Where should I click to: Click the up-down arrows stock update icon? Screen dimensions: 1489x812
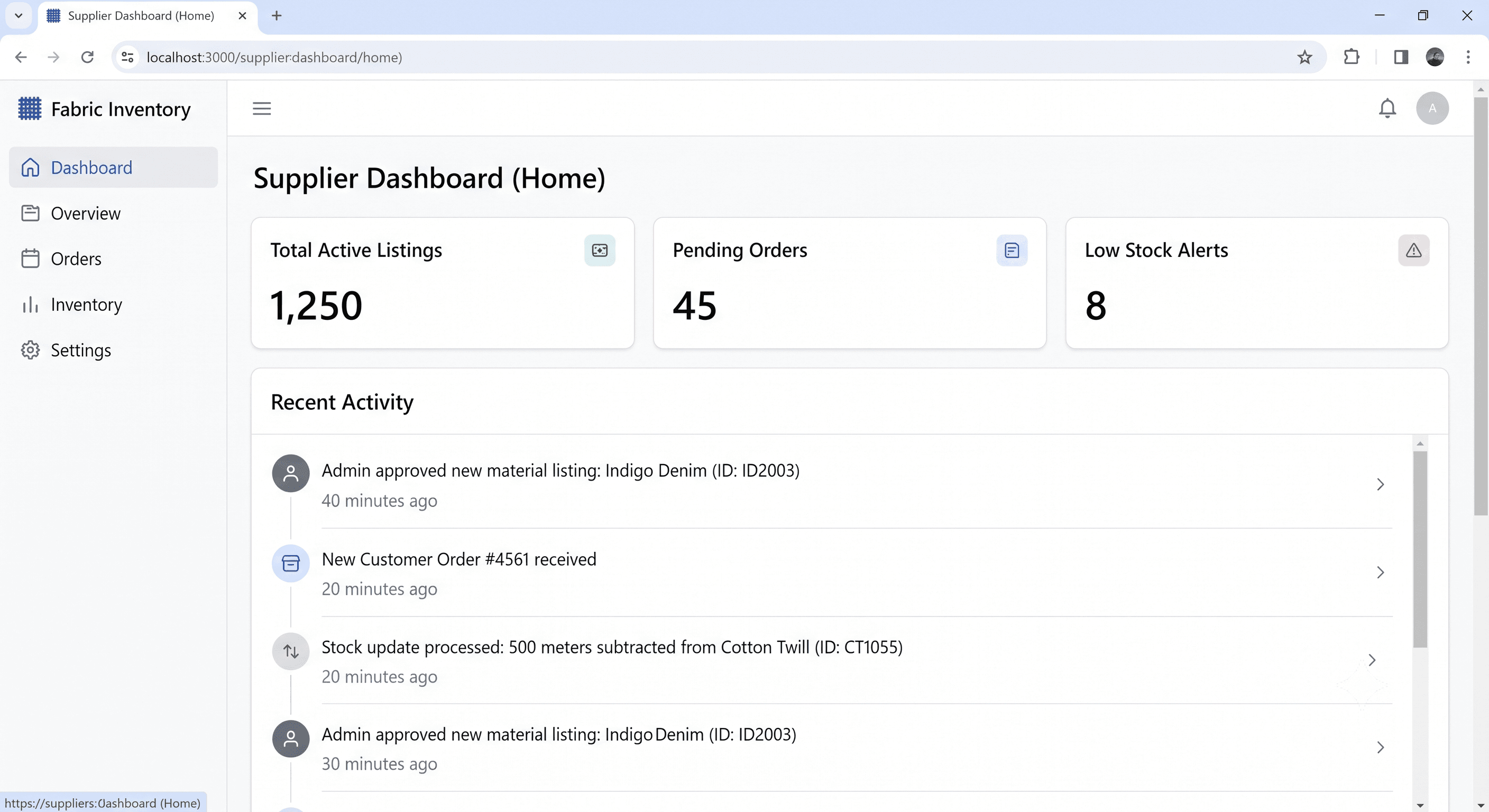pos(291,651)
